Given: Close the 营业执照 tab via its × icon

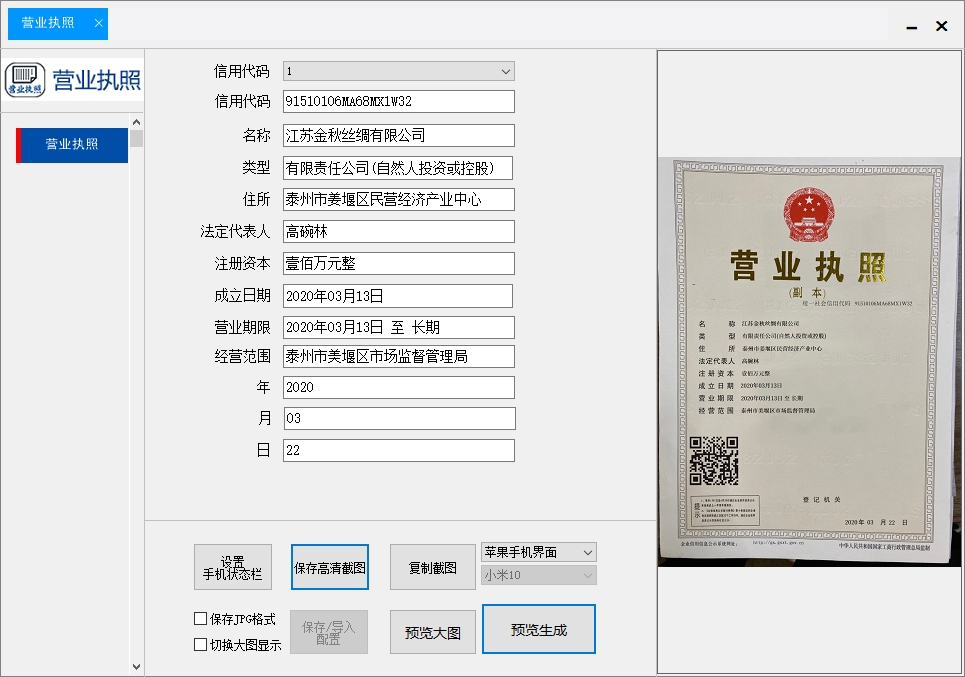Looking at the screenshot, I should 97,21.
